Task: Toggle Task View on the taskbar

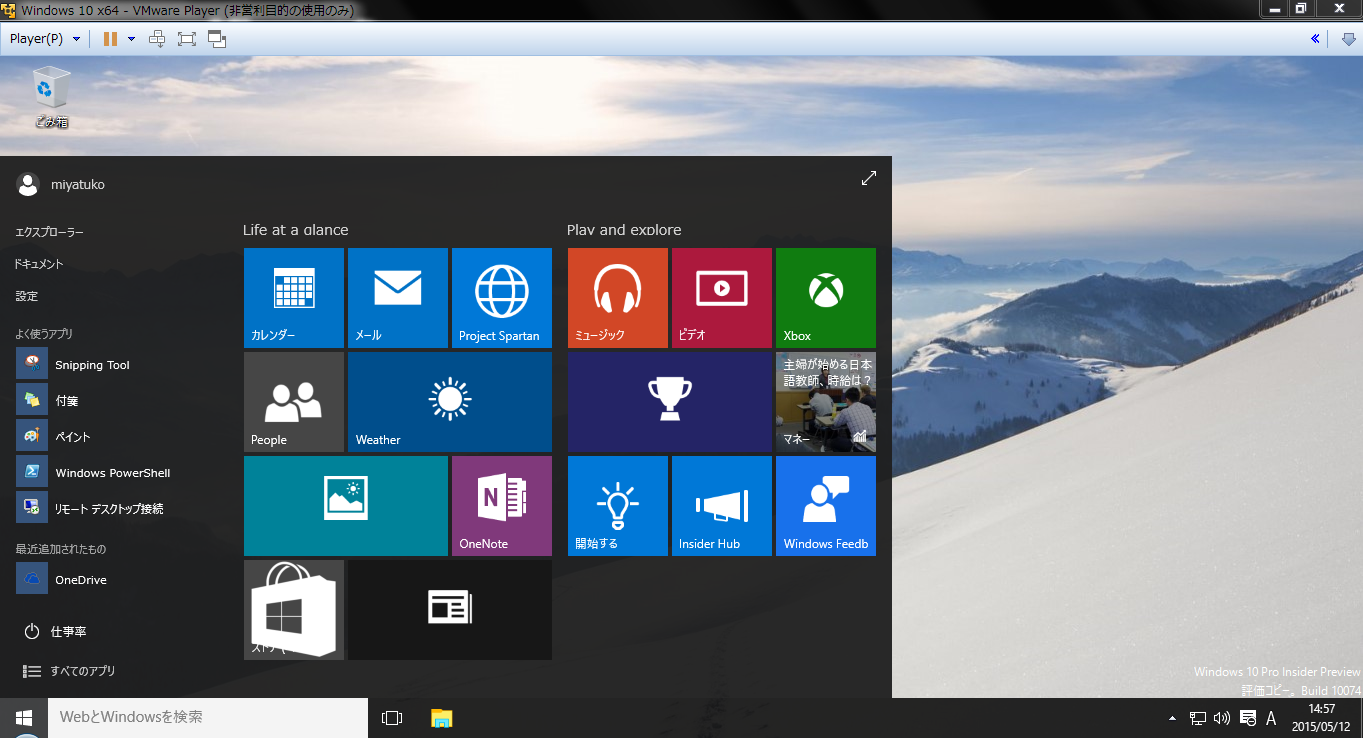Action: (x=392, y=718)
